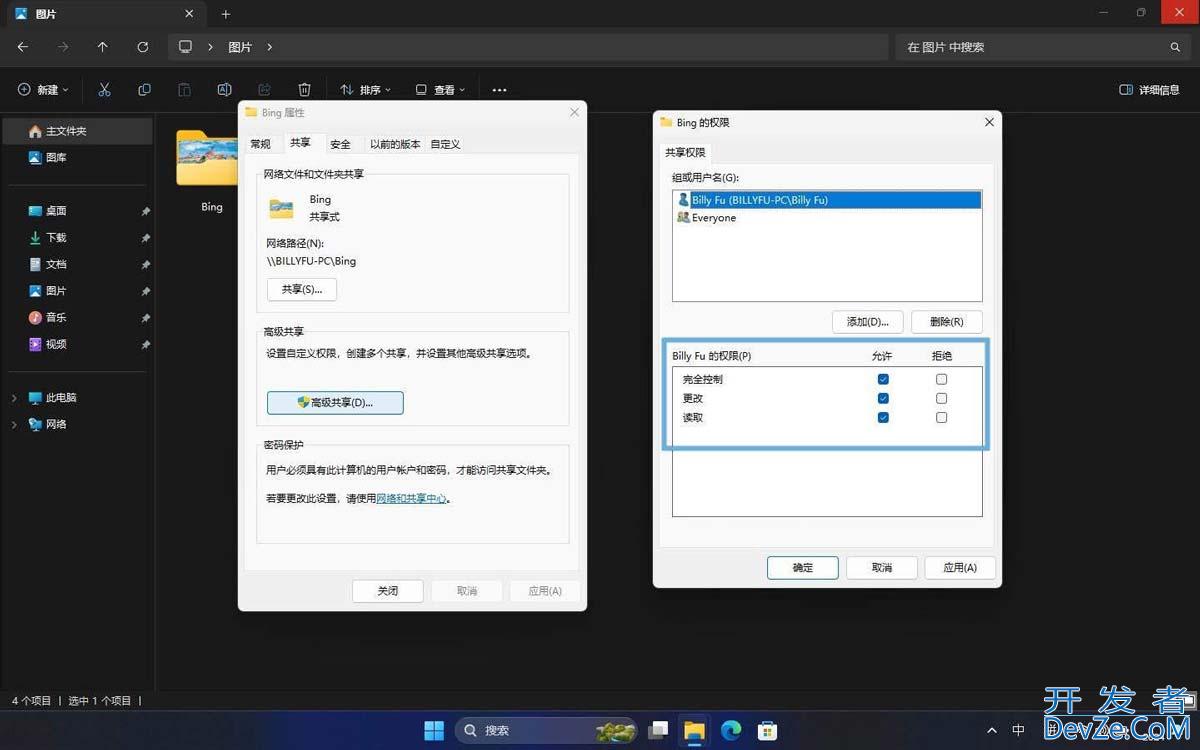Show hidden system tray icons chevron
The image size is (1200, 750).
pos(992,730)
